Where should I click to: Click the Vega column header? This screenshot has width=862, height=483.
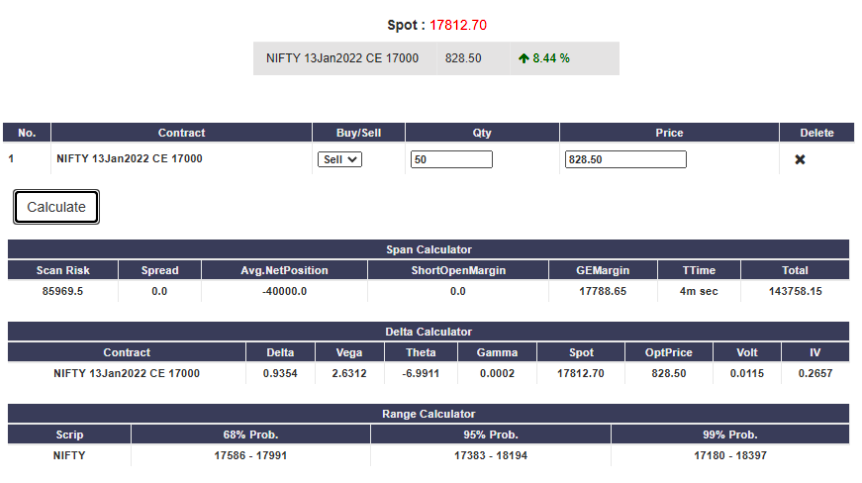tap(349, 353)
